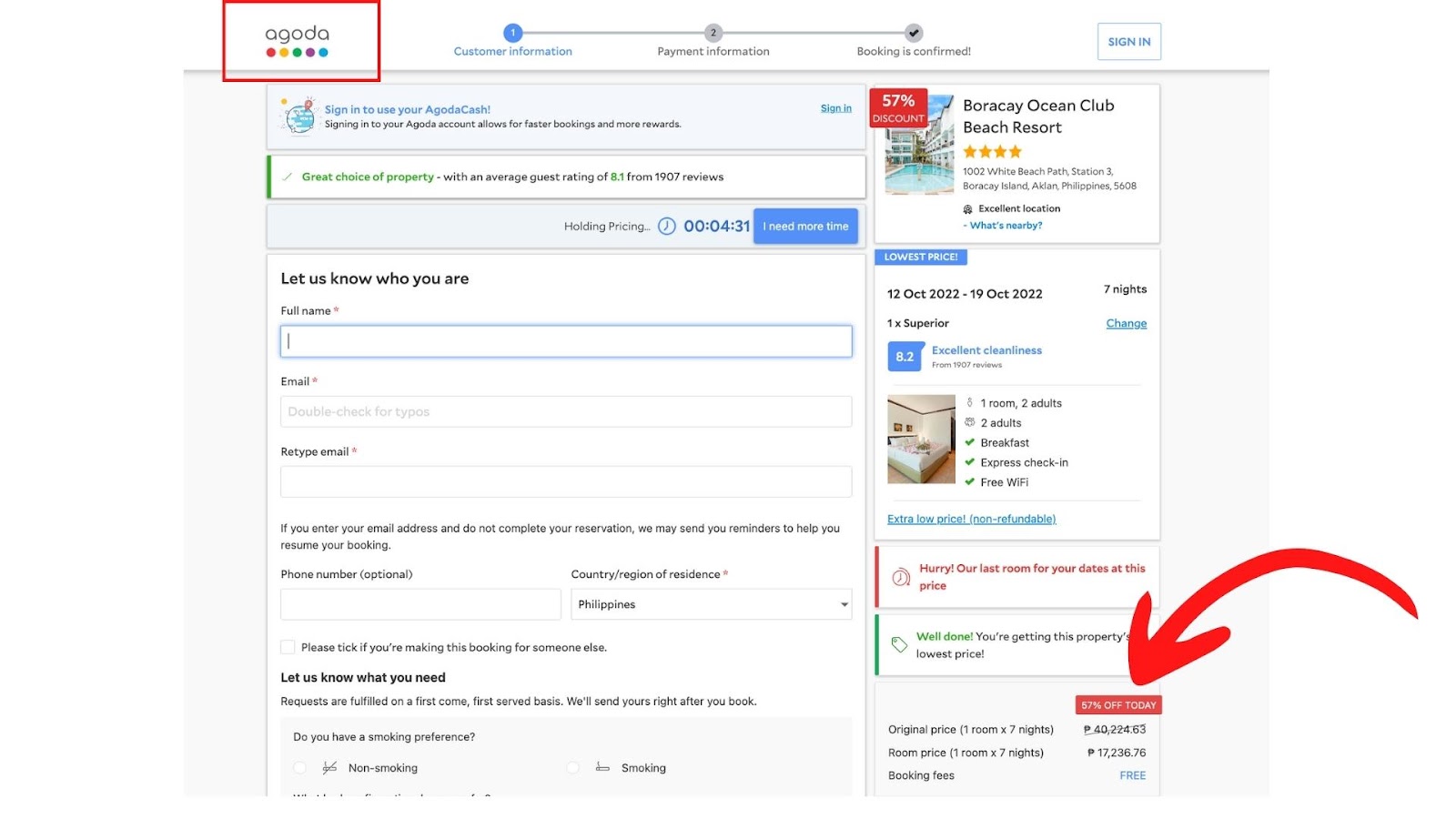Click the Excellent cleanliness text

point(986,350)
